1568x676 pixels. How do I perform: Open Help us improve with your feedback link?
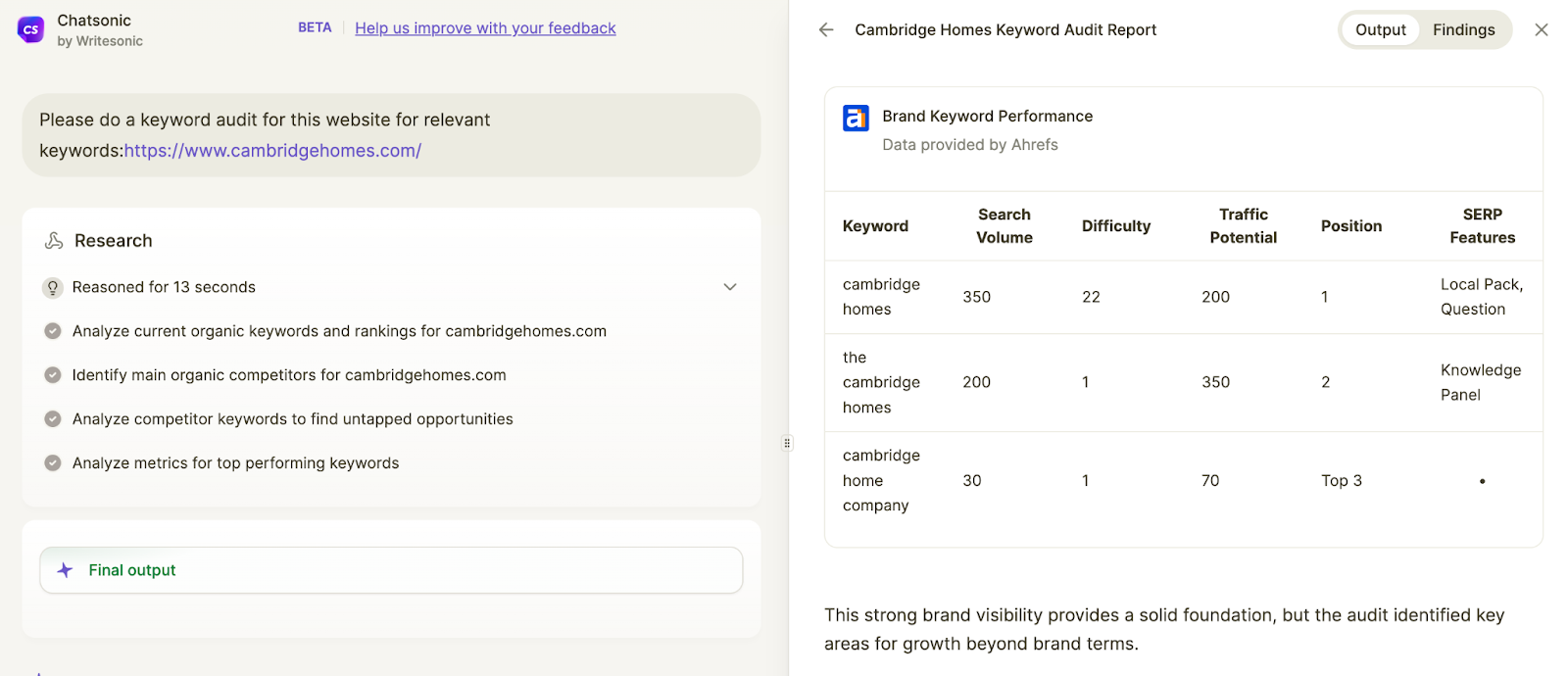[485, 28]
